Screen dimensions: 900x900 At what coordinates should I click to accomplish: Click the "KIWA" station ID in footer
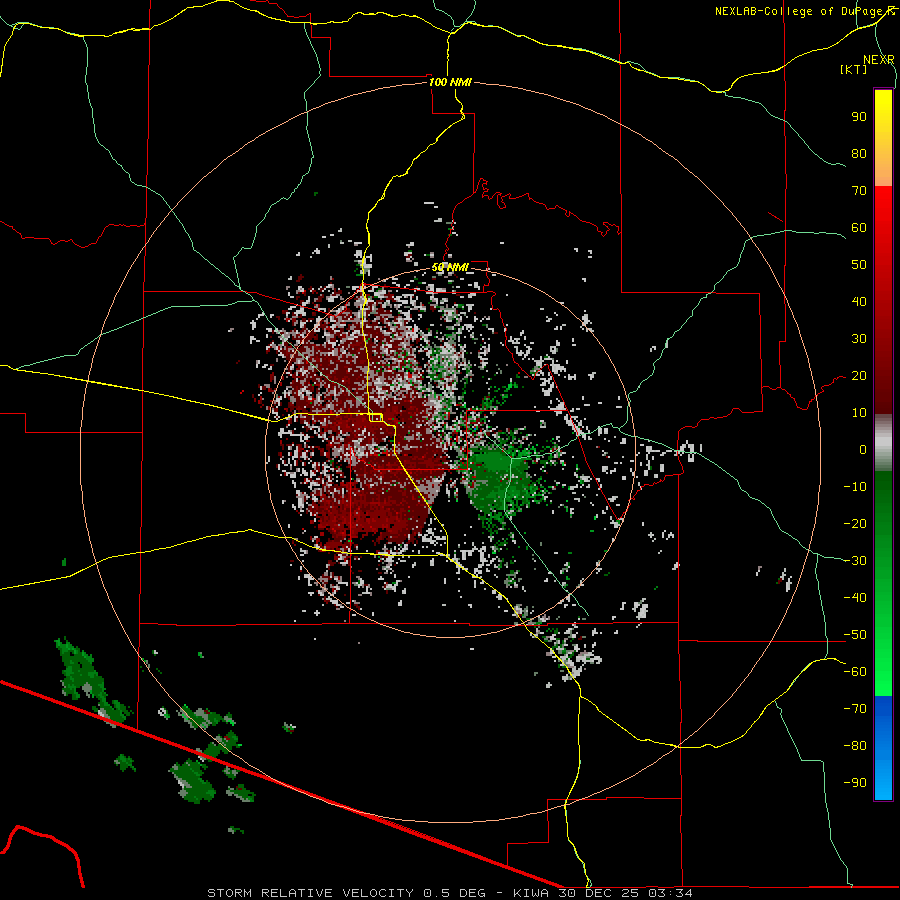tap(530, 893)
